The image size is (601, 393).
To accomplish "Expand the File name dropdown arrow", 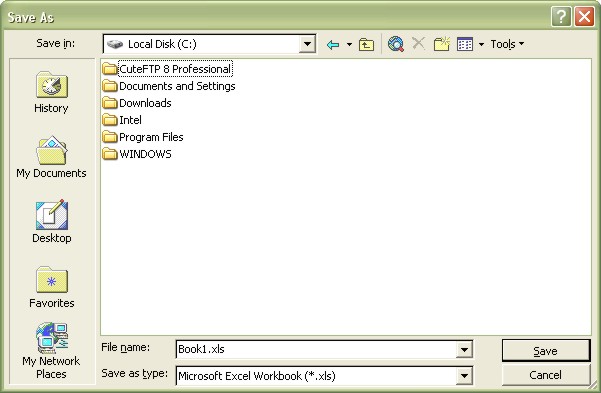I will click(x=464, y=349).
